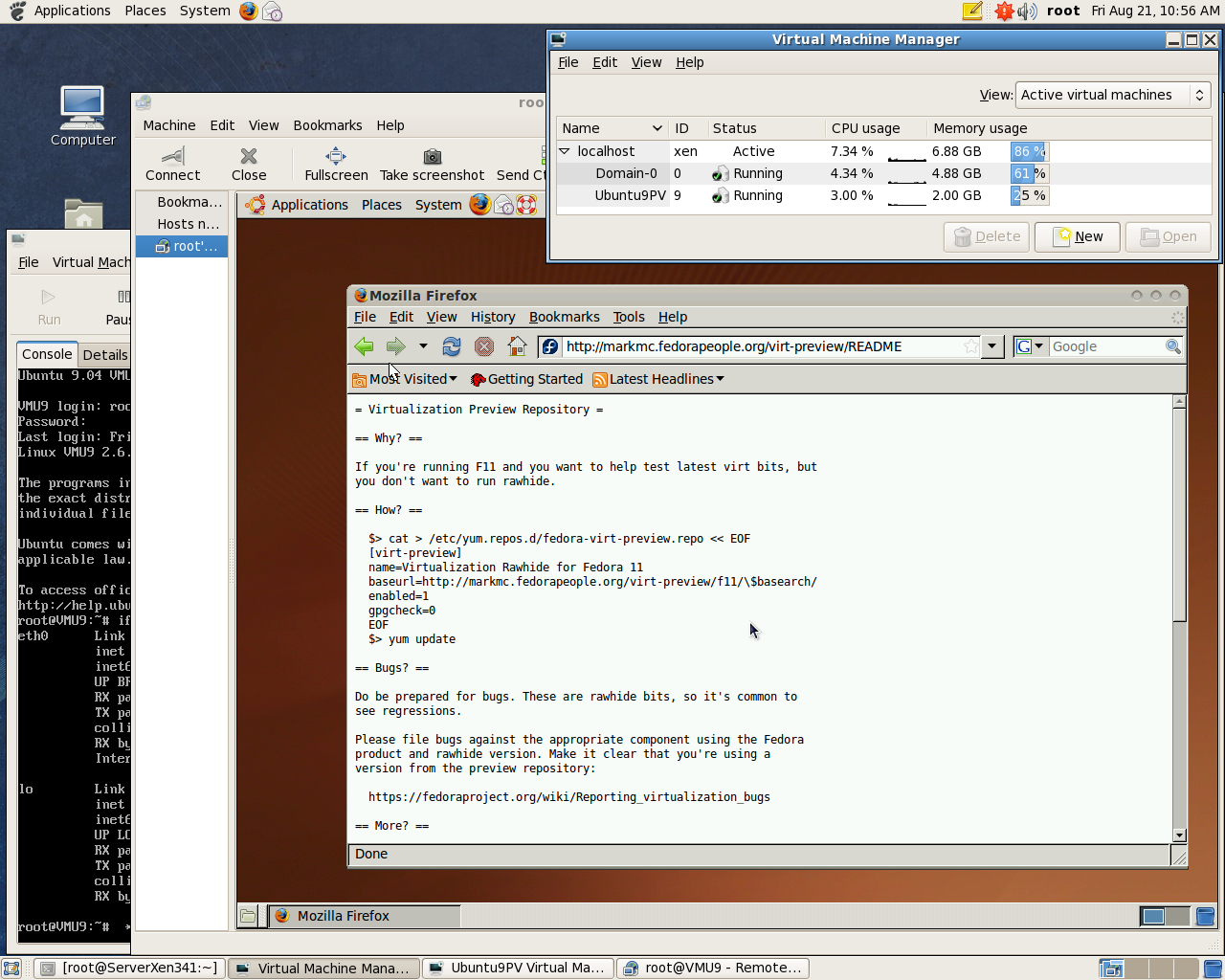
Task: Open the guest panel trash icon
Action: coord(1206,916)
